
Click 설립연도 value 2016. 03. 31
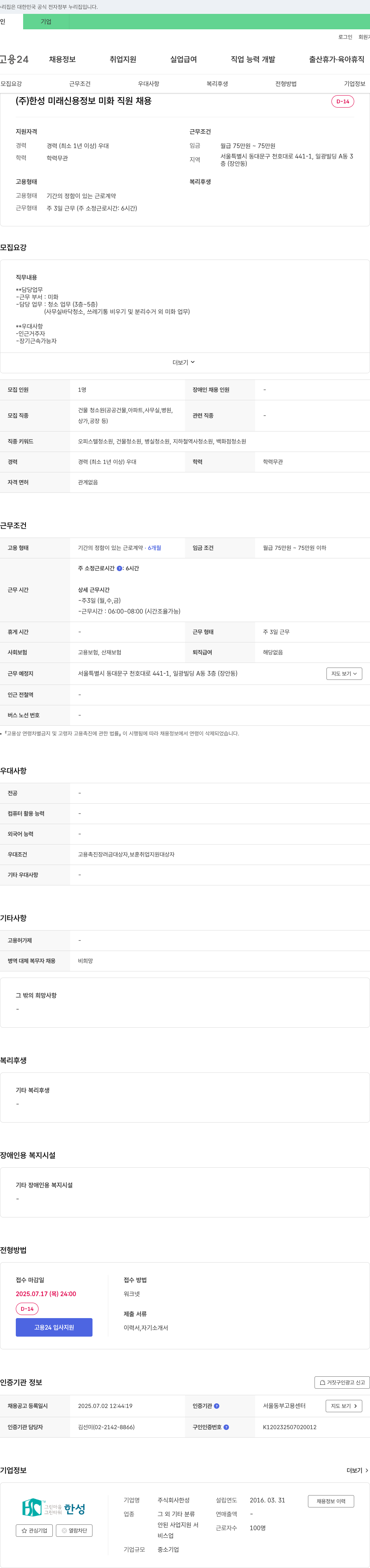267,1500
